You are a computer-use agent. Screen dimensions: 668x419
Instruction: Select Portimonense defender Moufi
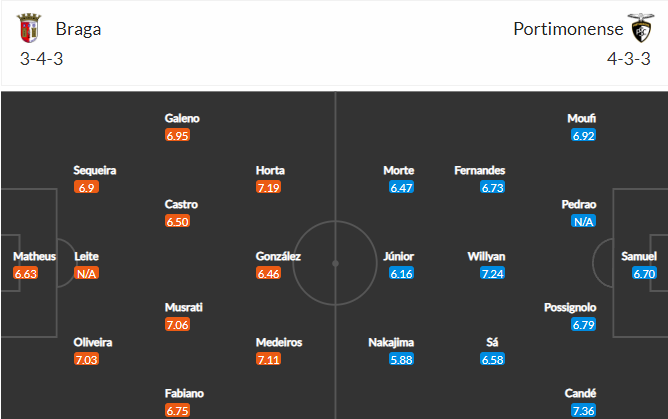[582, 118]
